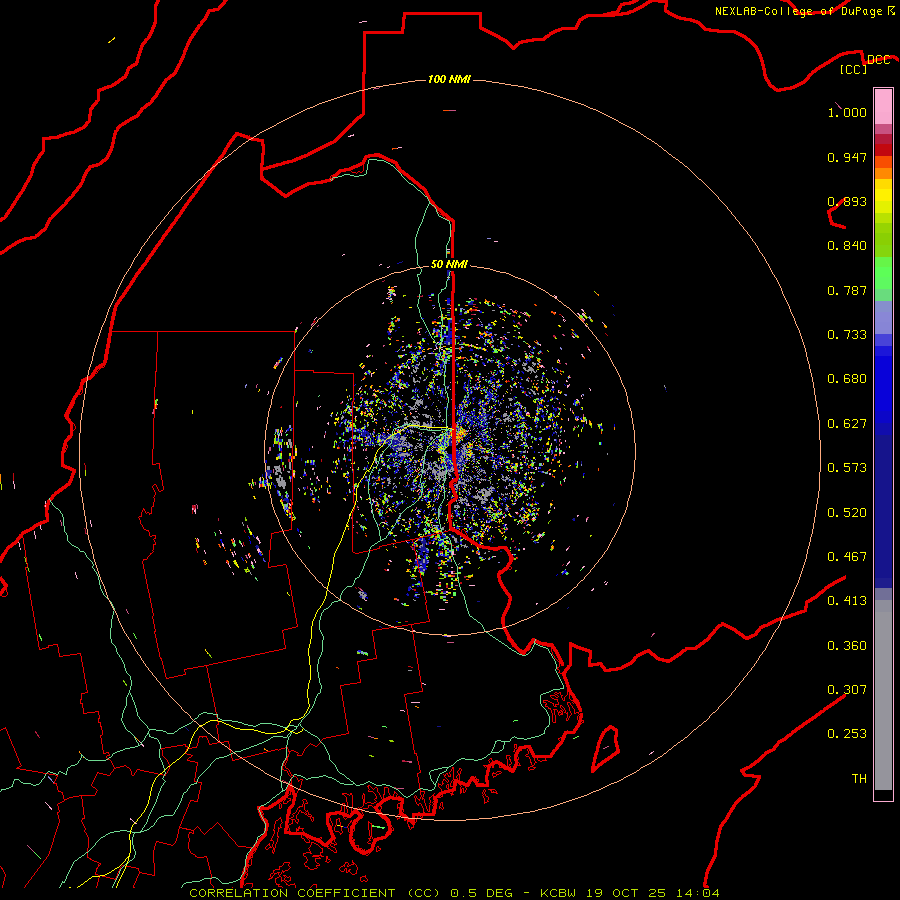Click CORRELATION COEFFICIENT in the bottom caption
This screenshot has height=900, width=900.
[x=292, y=893]
